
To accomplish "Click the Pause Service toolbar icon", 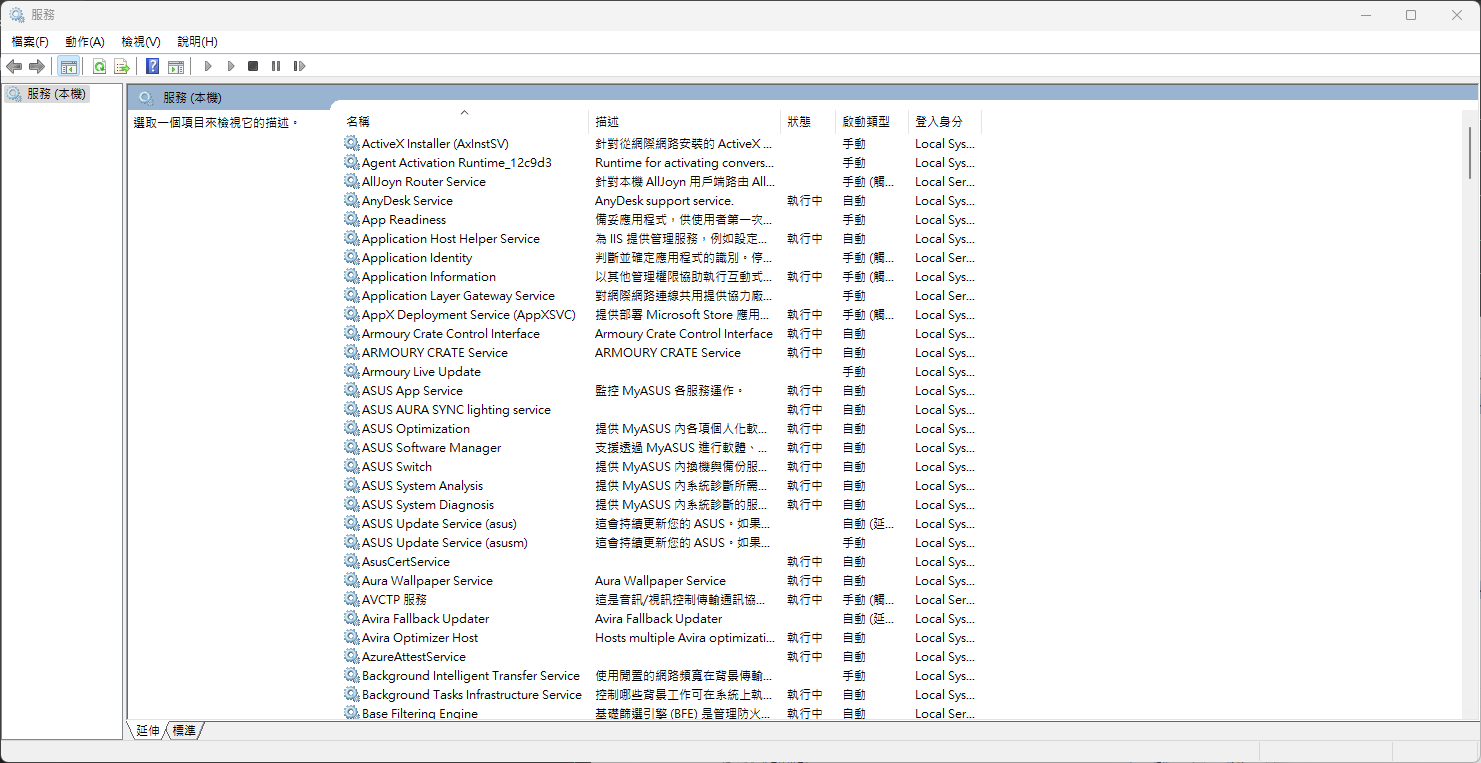I will click(x=276, y=66).
